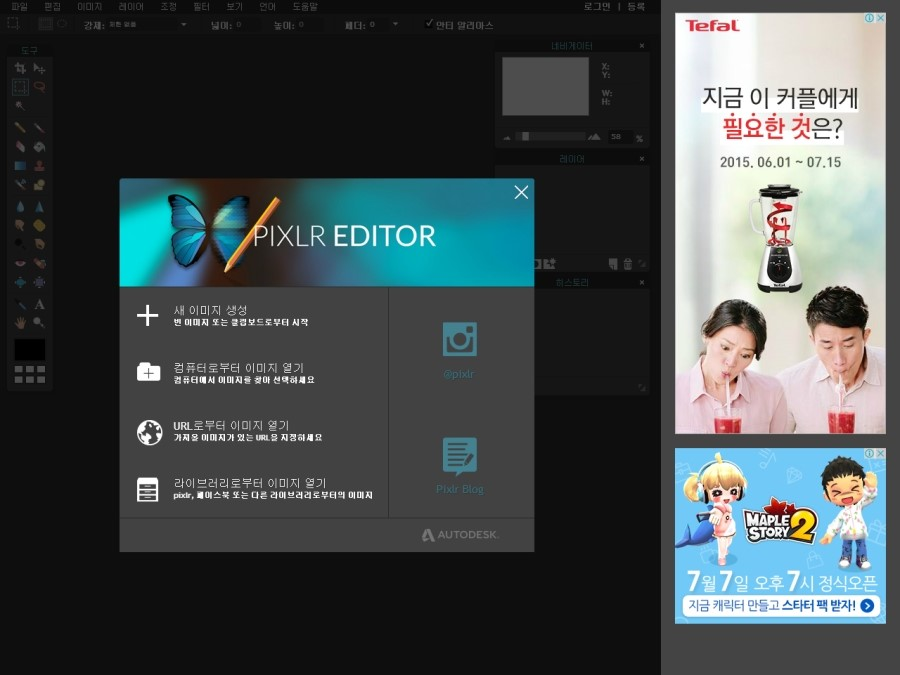This screenshot has width=900, height=675.
Task: Select the Gradient tool
Action: click(20, 166)
